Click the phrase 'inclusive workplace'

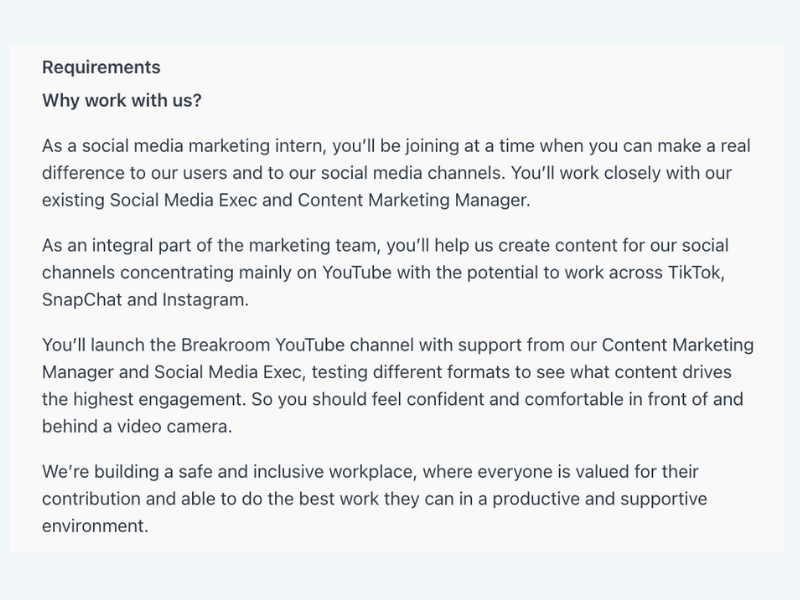(x=335, y=471)
